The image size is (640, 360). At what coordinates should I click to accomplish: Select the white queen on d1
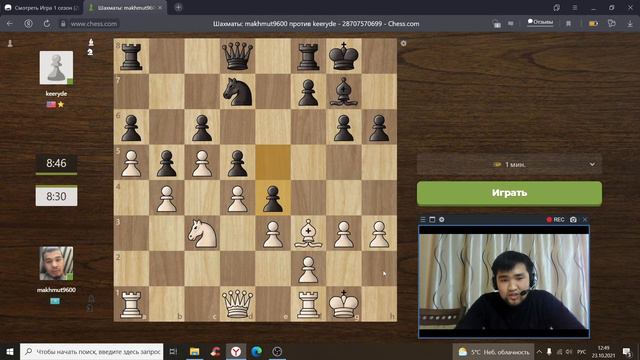[x=237, y=304]
